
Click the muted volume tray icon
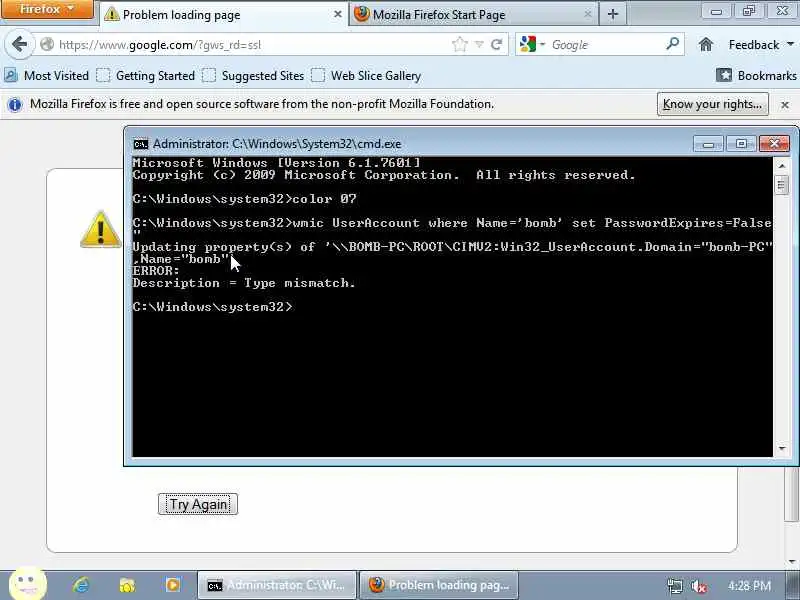tap(698, 586)
